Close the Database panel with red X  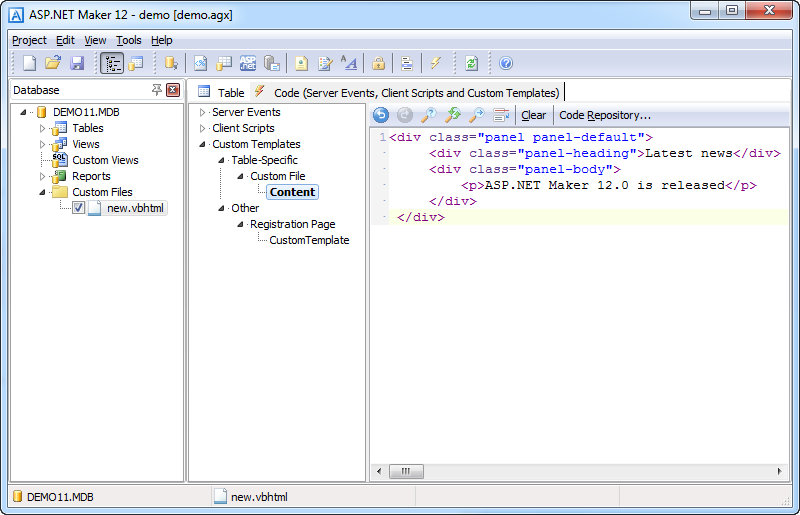(x=173, y=90)
